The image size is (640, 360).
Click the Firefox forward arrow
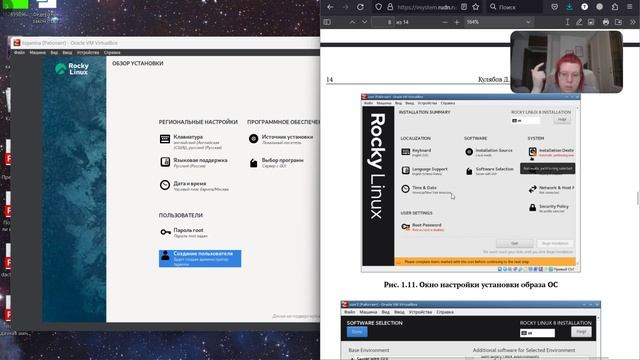345,7
